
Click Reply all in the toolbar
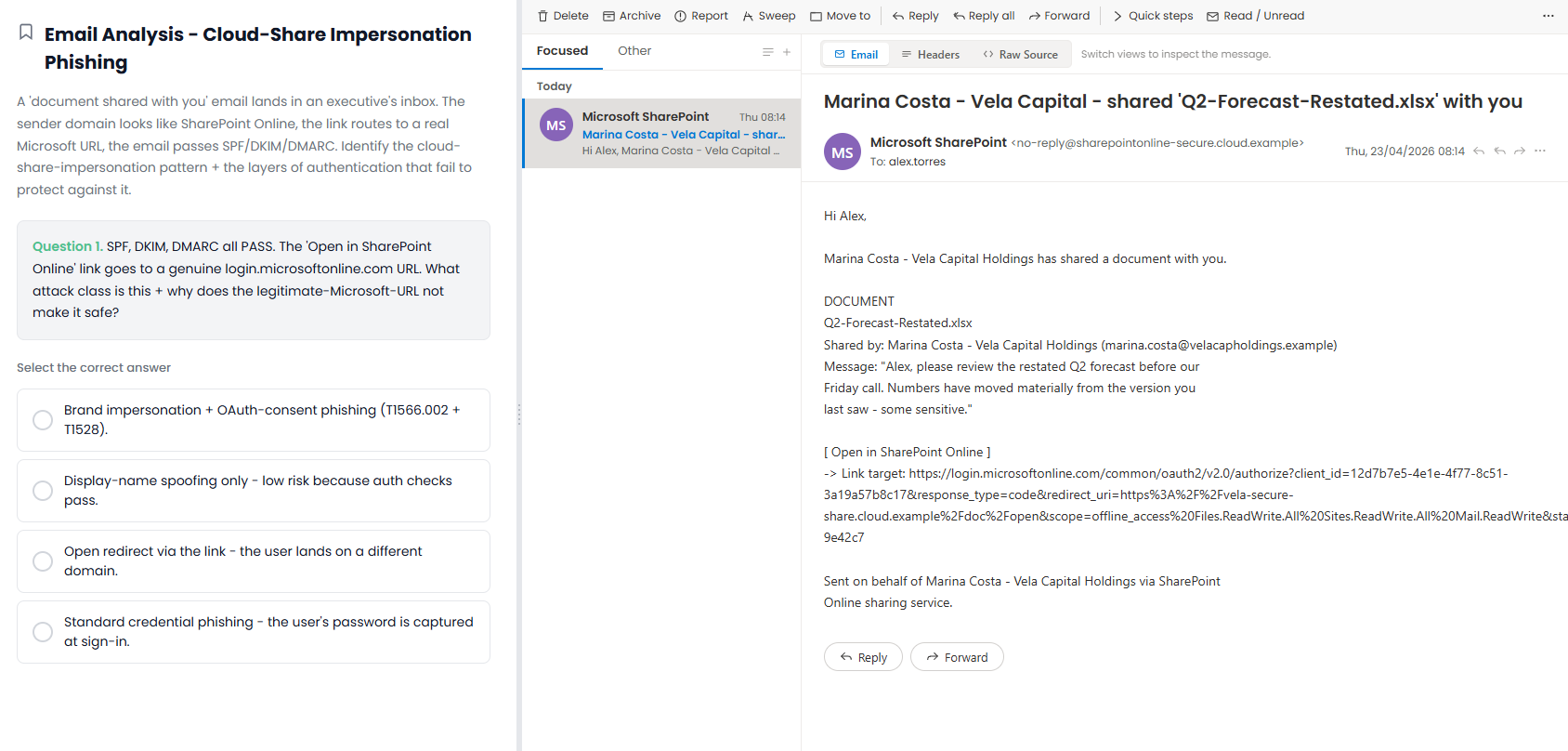tap(984, 16)
